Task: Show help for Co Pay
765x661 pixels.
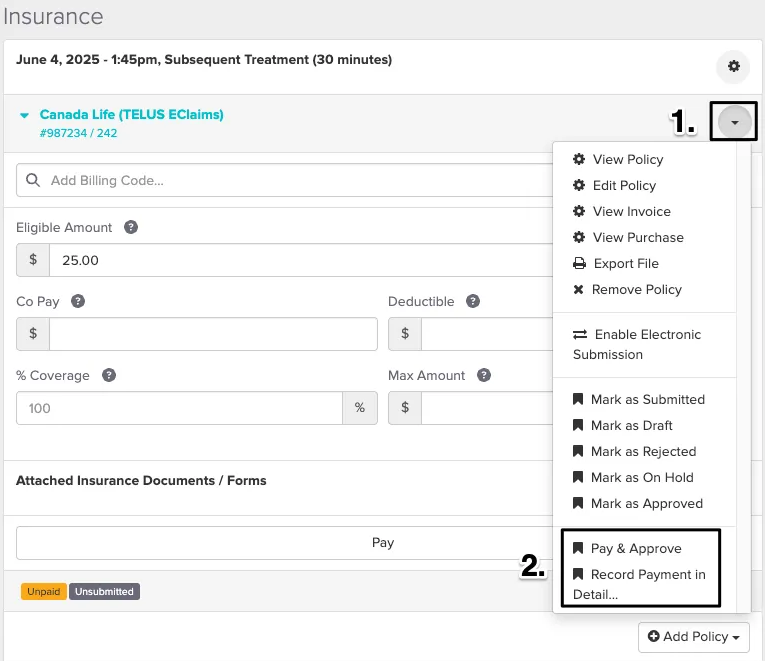Action: click(78, 301)
